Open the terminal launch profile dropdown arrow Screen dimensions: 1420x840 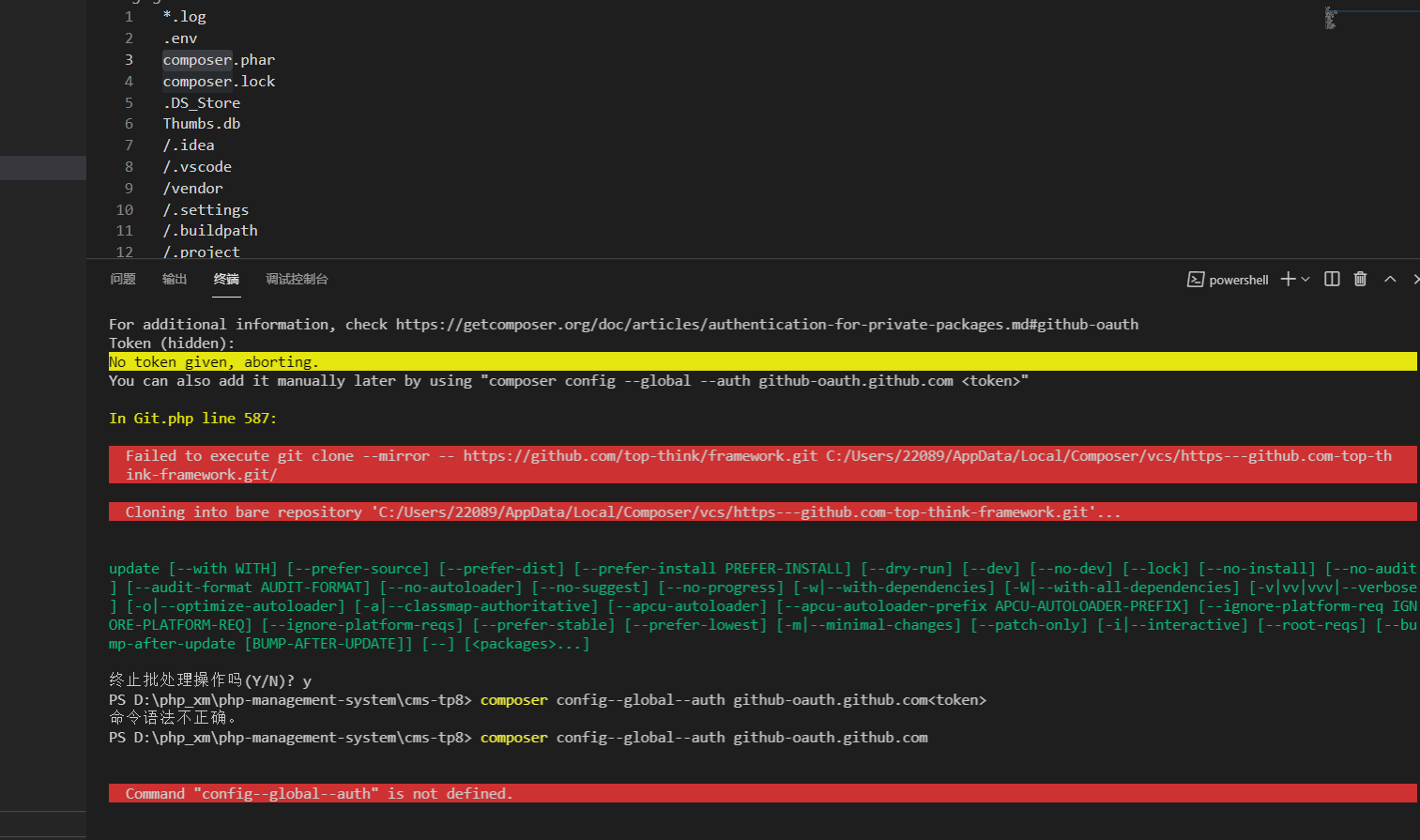[x=1306, y=279]
